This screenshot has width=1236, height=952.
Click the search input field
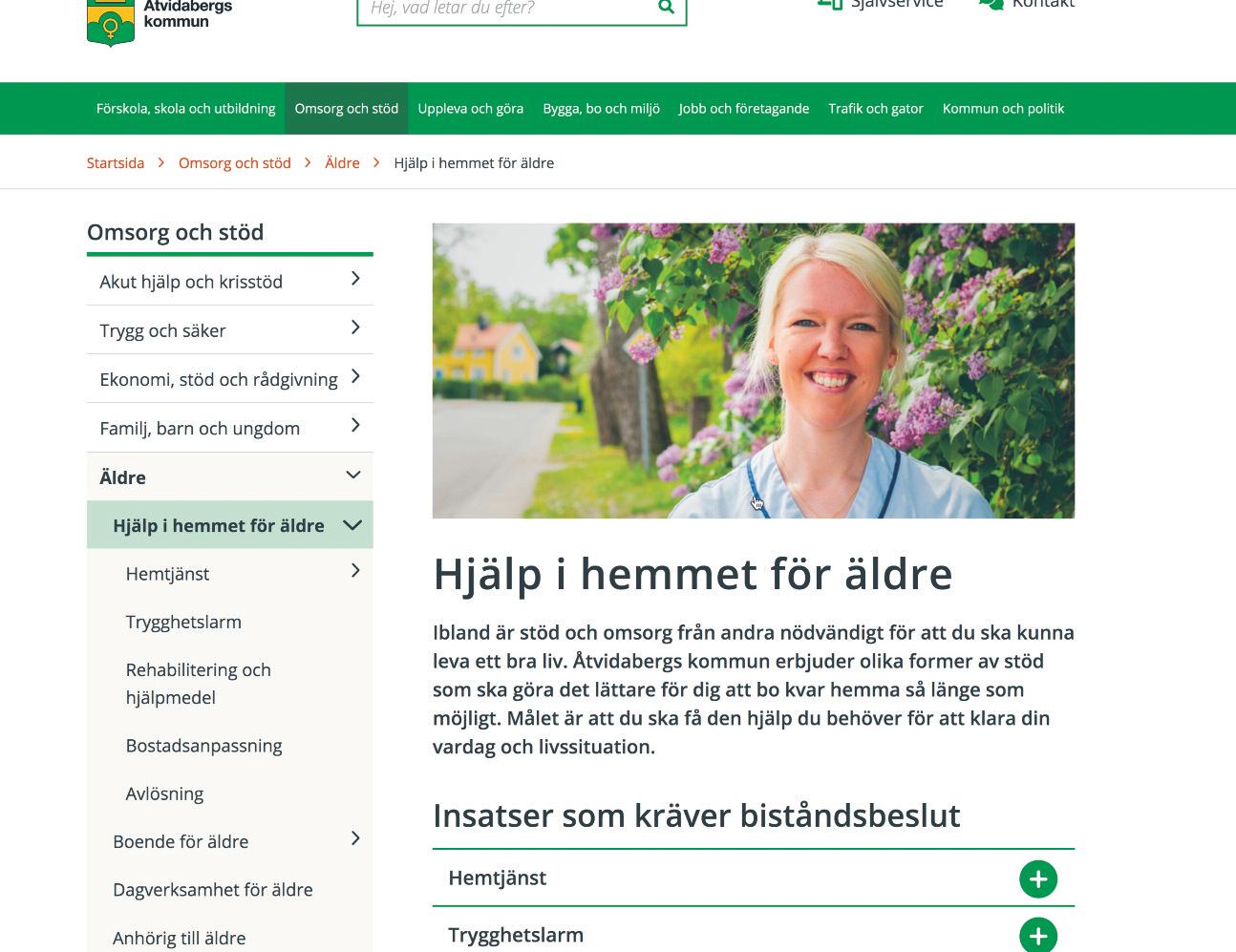tap(506, 8)
